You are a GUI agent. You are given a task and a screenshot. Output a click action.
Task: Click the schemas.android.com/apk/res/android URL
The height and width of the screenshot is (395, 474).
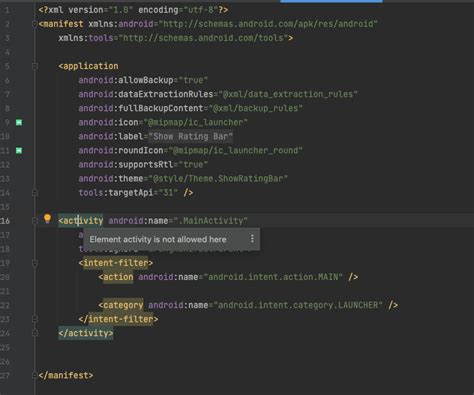click(x=268, y=24)
